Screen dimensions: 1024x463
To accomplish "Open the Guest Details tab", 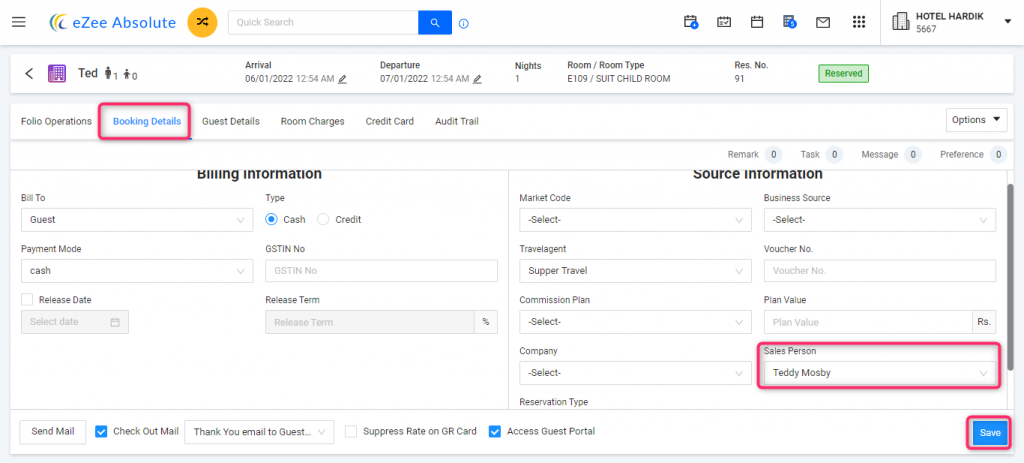I will tap(231, 121).
